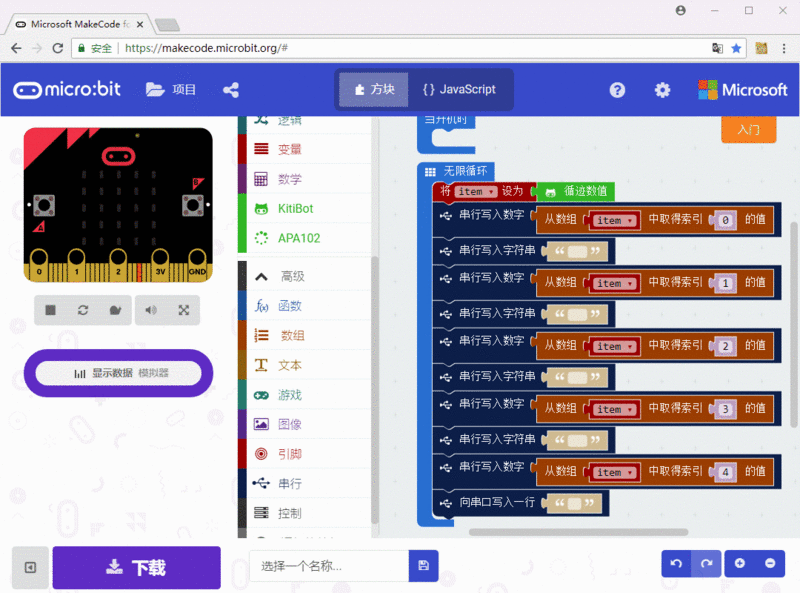Click the workspace vertical scrollbar
The image size is (800, 593).
pos(794,324)
